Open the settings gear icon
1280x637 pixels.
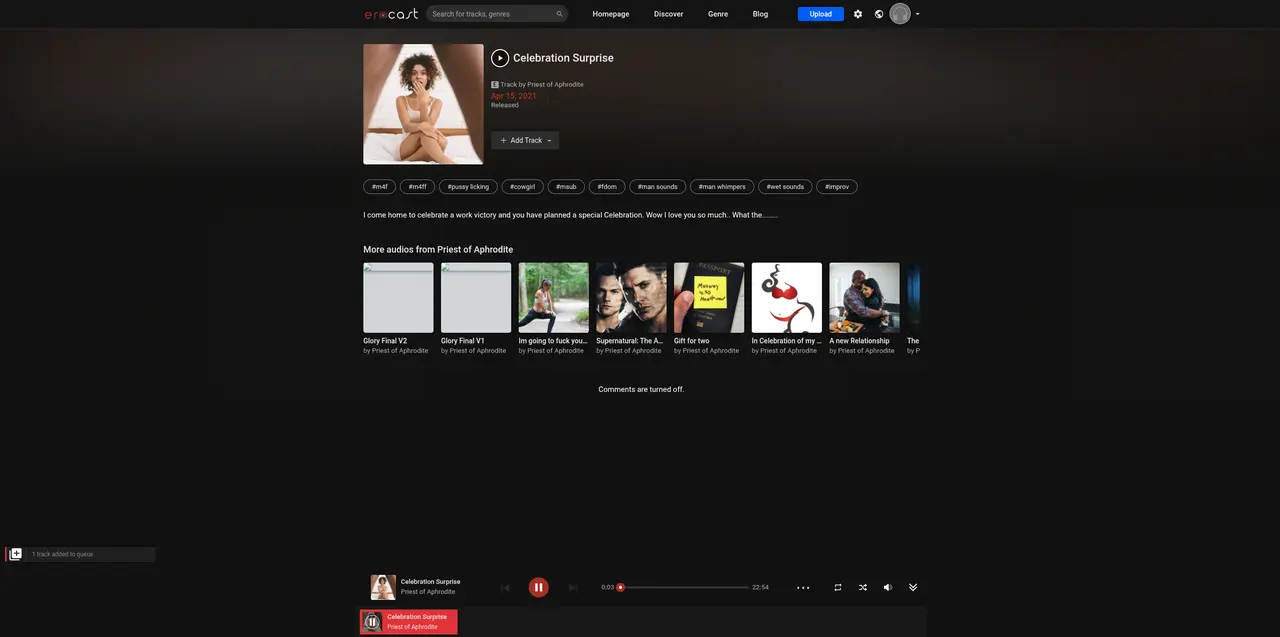(858, 14)
